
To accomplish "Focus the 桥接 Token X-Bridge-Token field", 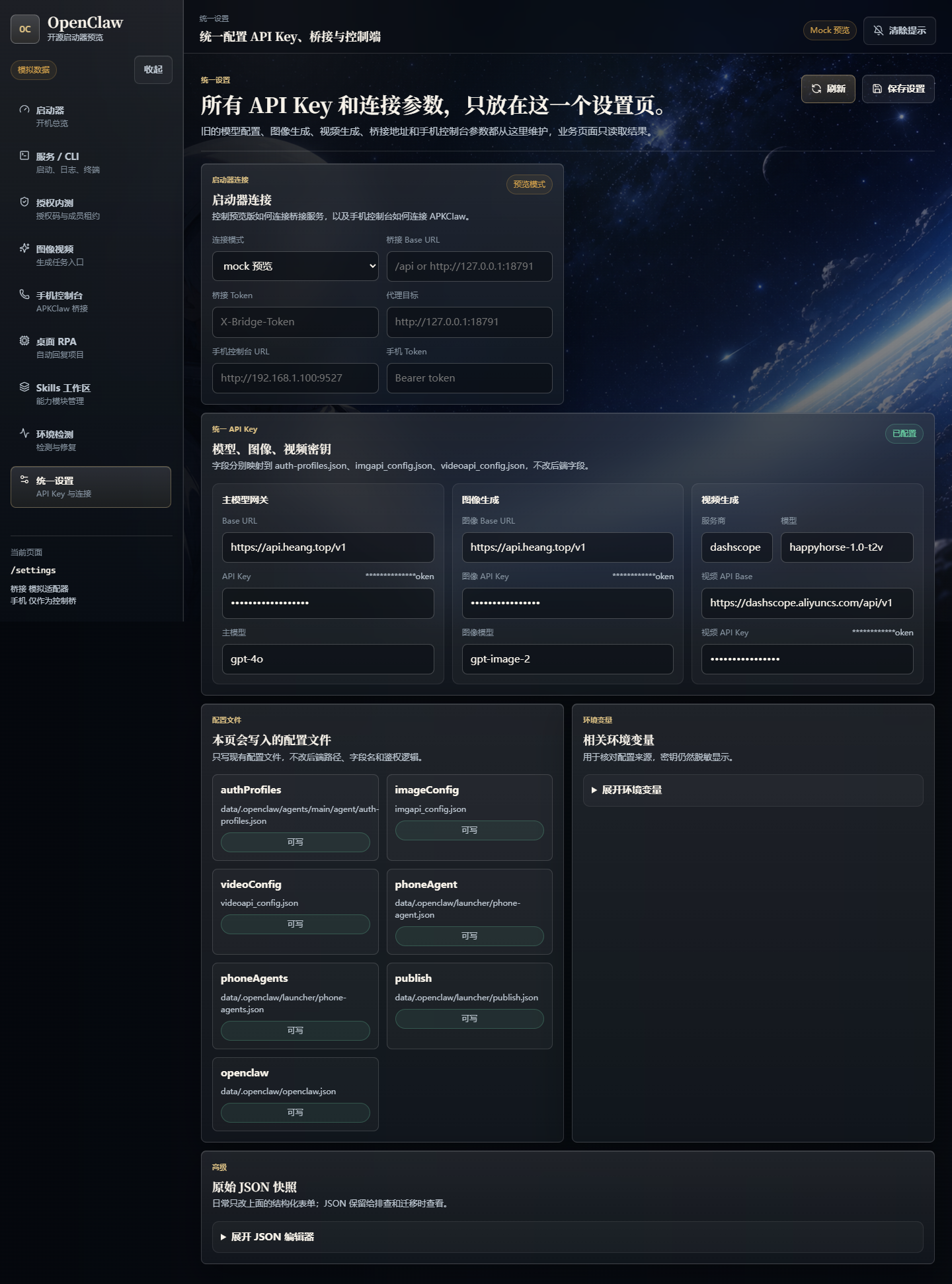I will click(295, 322).
